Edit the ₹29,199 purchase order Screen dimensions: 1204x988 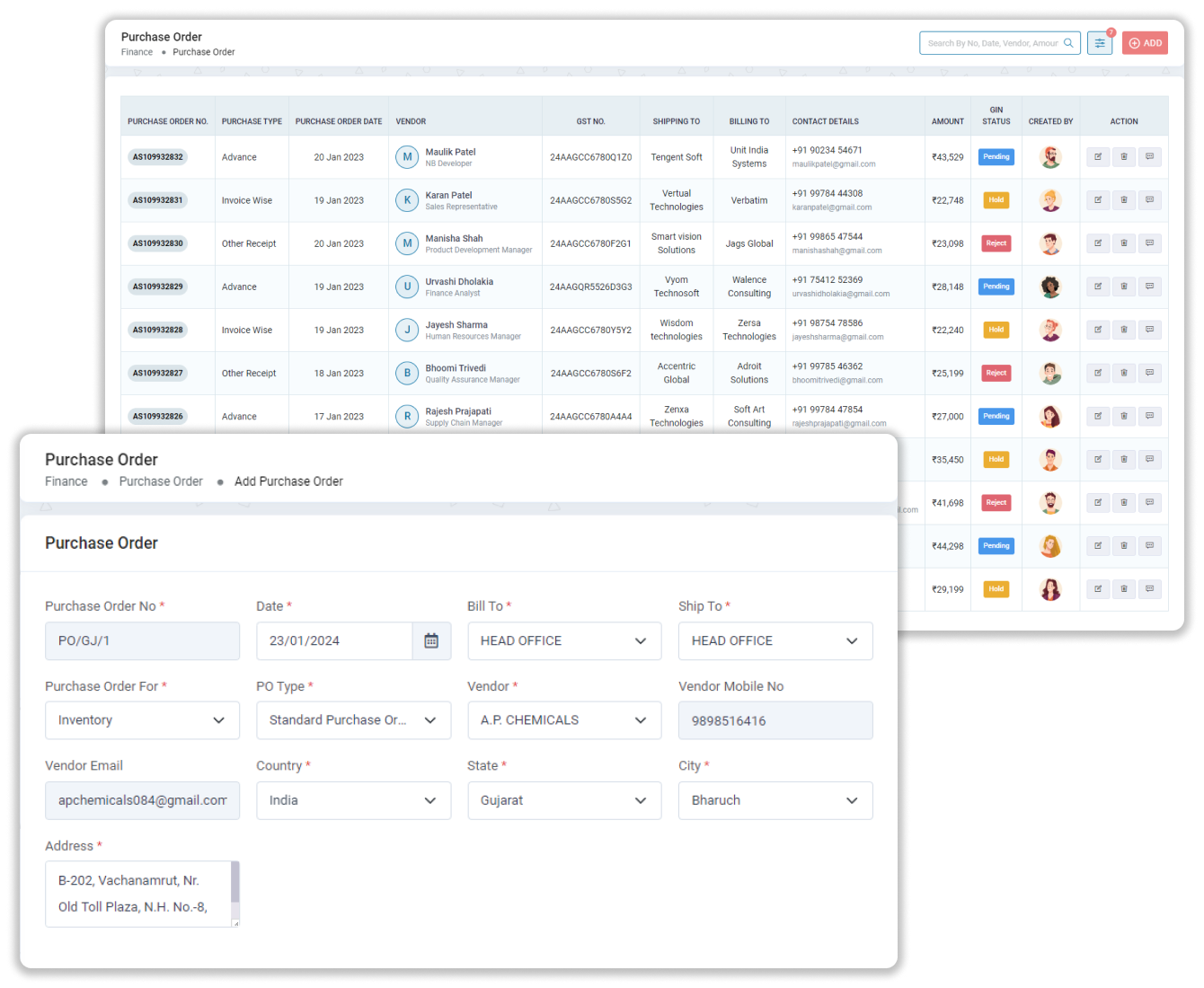tap(1098, 589)
